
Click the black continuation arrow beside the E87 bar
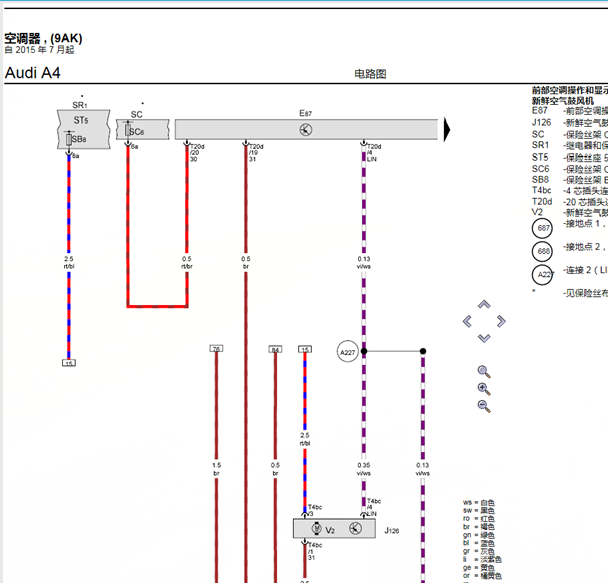click(x=447, y=129)
